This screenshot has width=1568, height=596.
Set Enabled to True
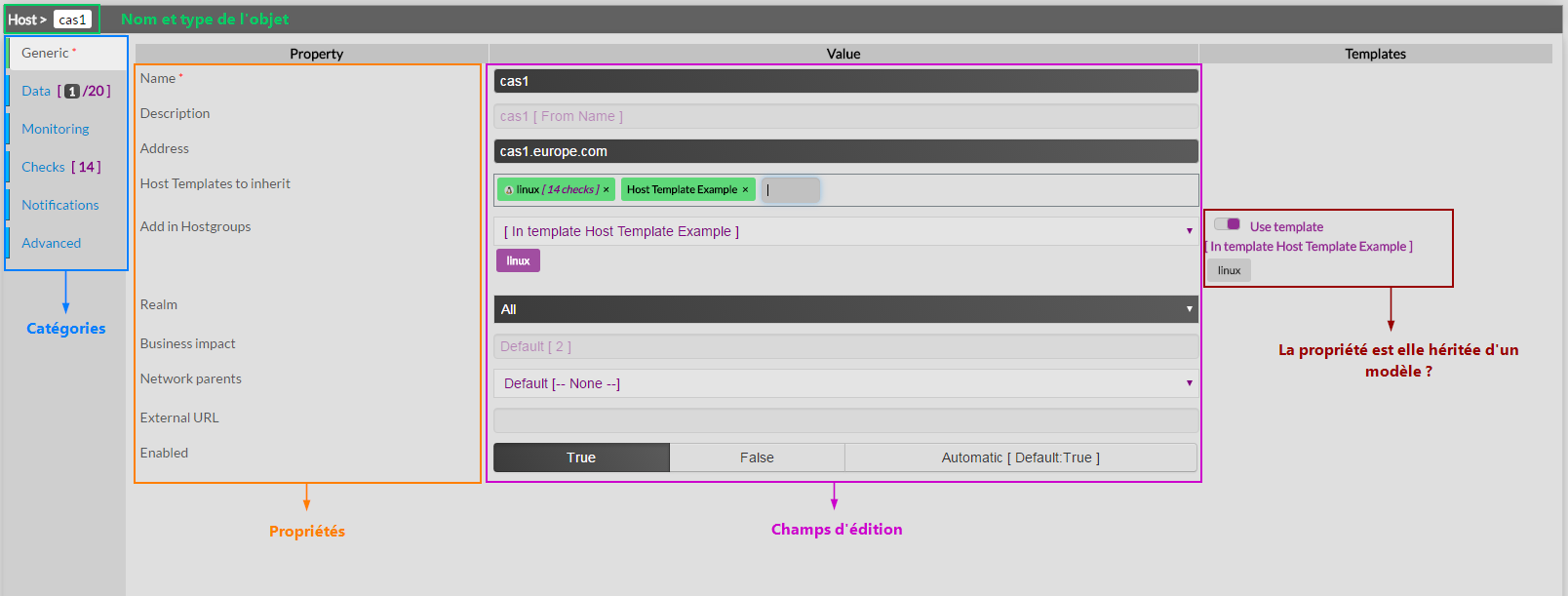[x=581, y=457]
